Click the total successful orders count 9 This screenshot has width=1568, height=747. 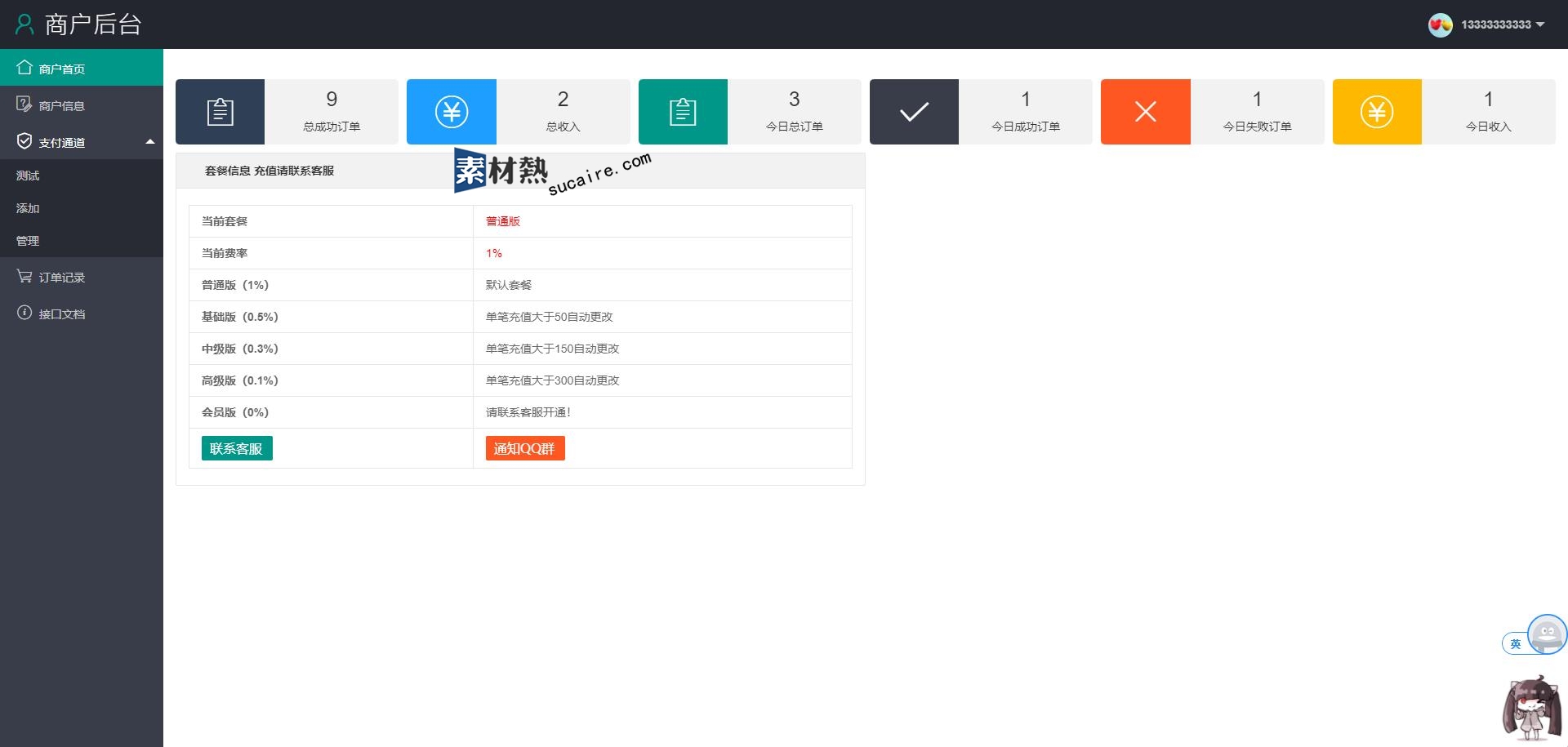(x=332, y=100)
